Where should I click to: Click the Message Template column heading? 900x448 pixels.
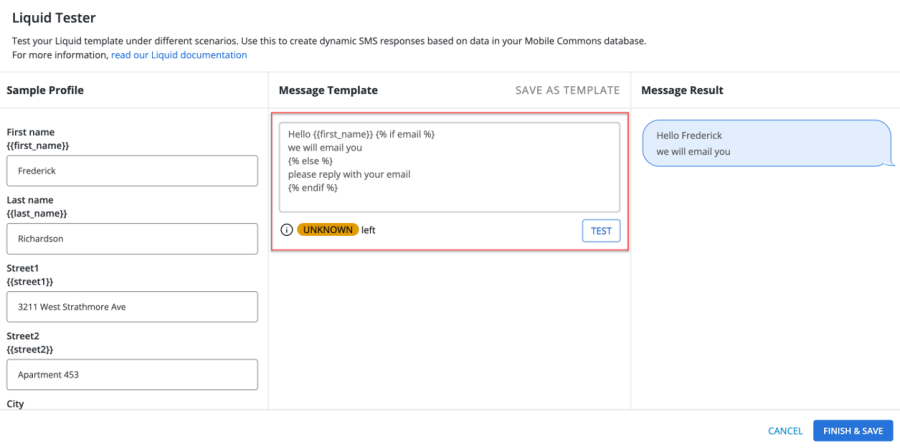coord(328,90)
